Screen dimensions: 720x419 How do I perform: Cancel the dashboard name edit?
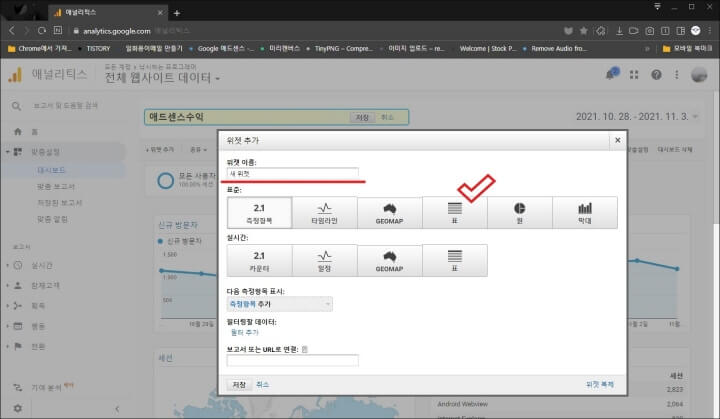click(388, 117)
